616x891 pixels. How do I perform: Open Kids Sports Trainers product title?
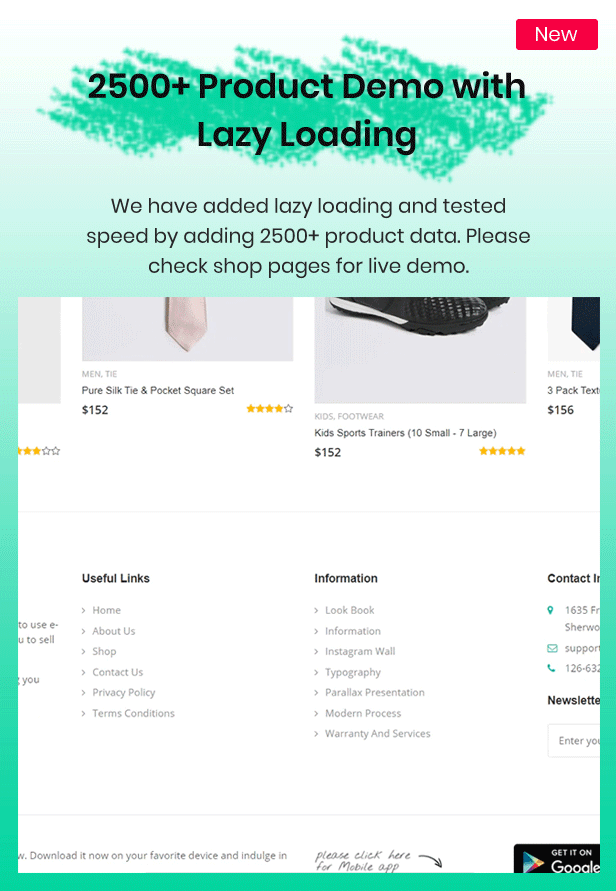pos(406,433)
